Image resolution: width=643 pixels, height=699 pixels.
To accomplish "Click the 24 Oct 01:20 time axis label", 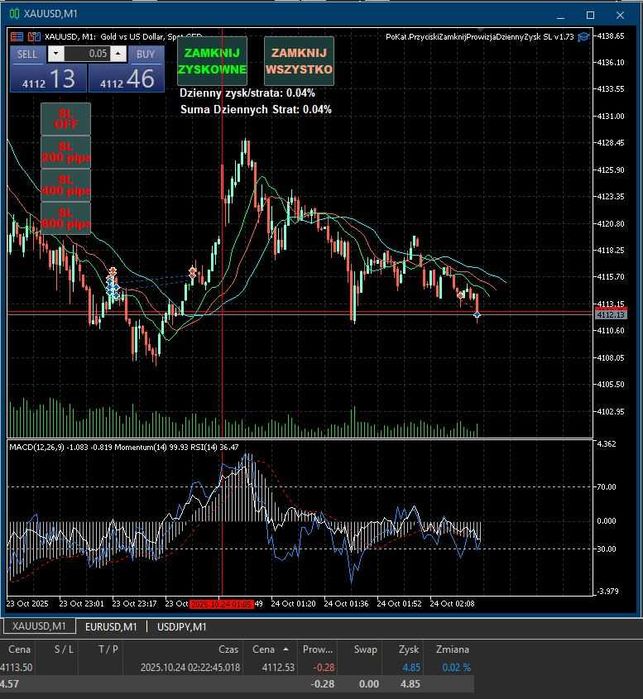I will pos(293,604).
